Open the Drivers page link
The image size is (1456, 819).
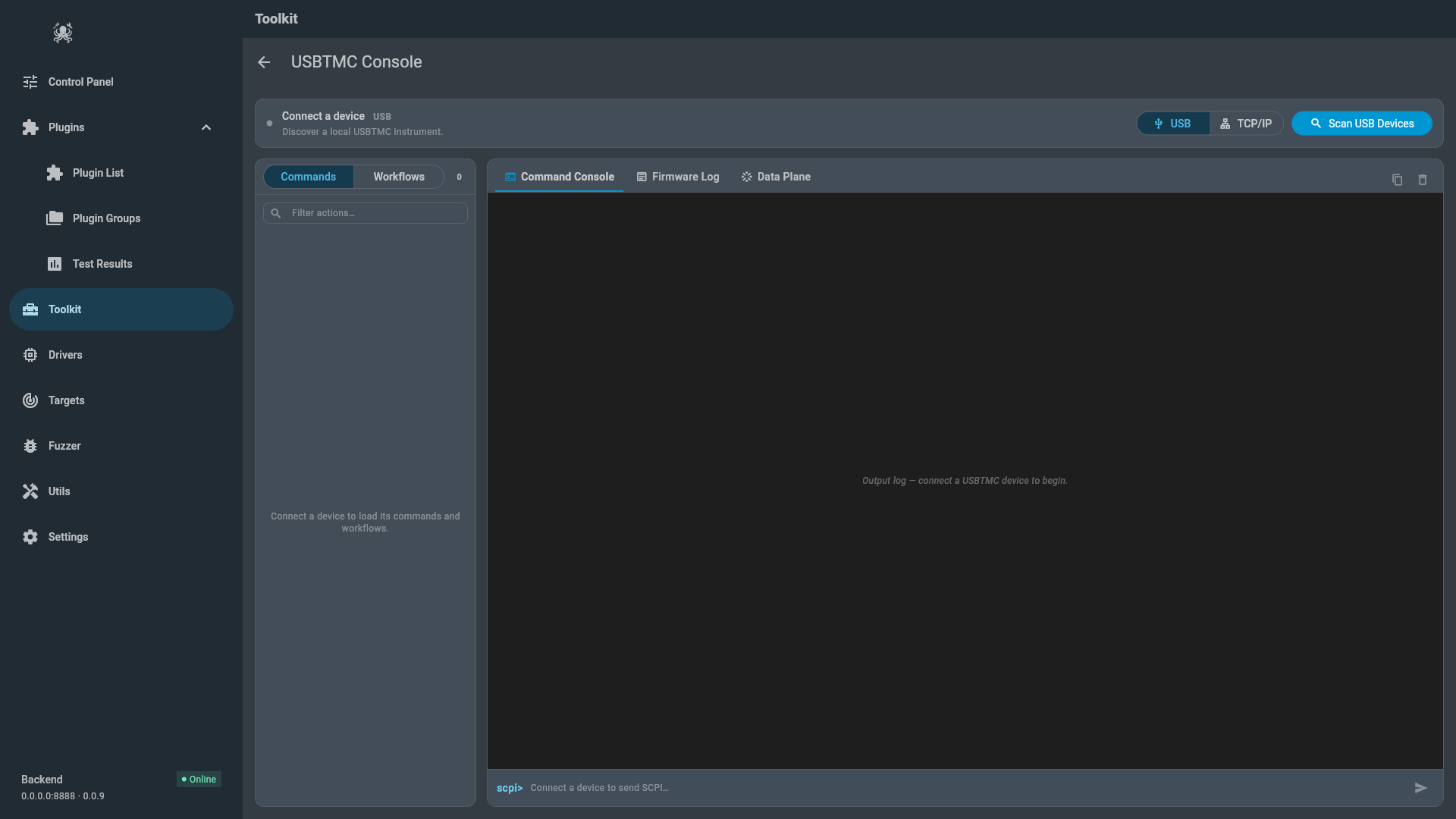point(121,355)
